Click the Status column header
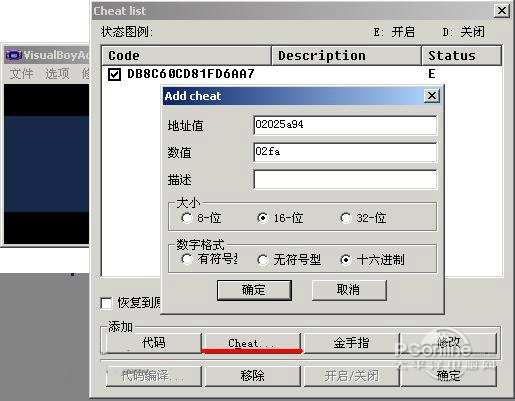515x401 pixels. tap(462, 55)
